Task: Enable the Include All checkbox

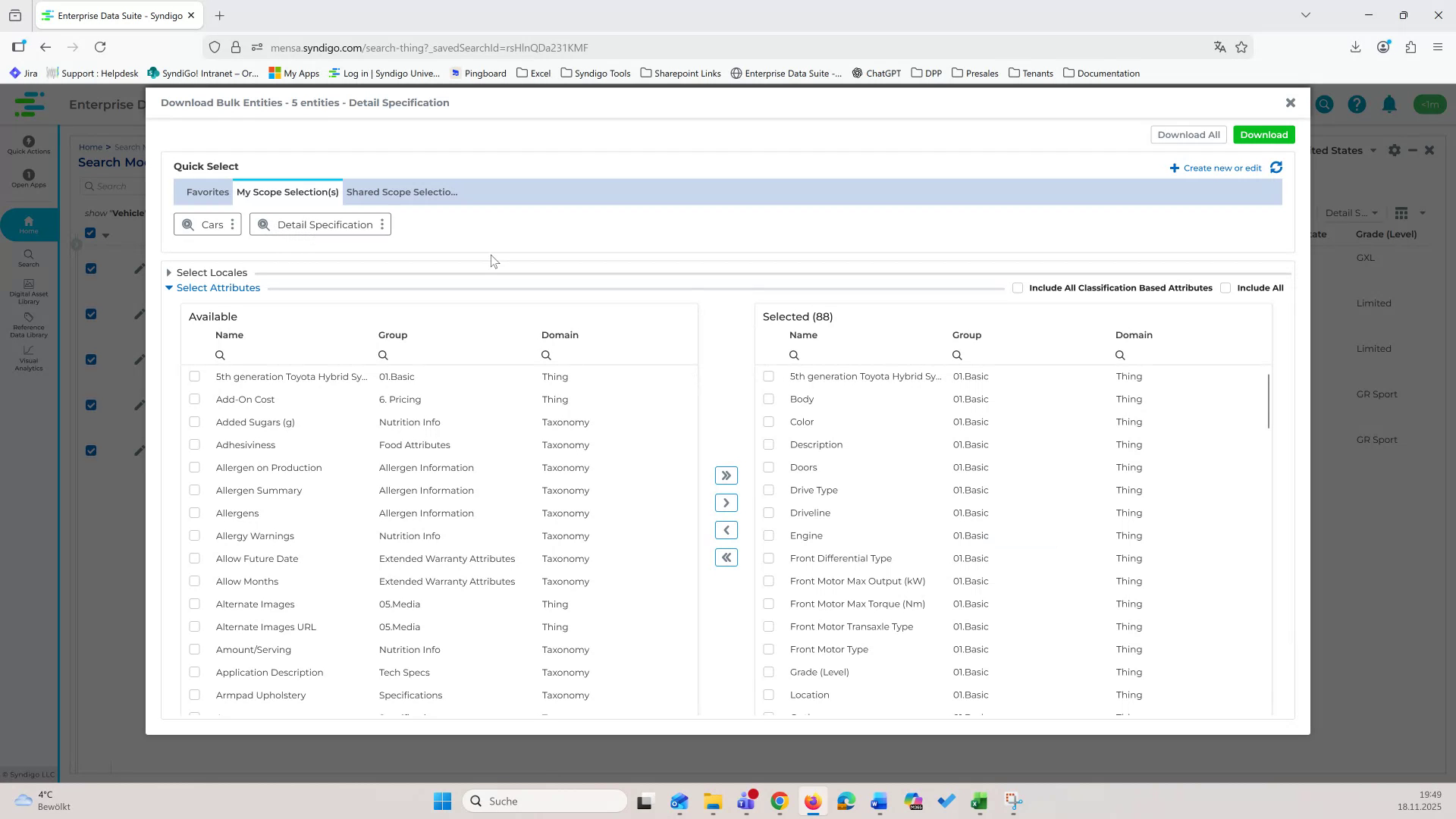Action: (1226, 287)
